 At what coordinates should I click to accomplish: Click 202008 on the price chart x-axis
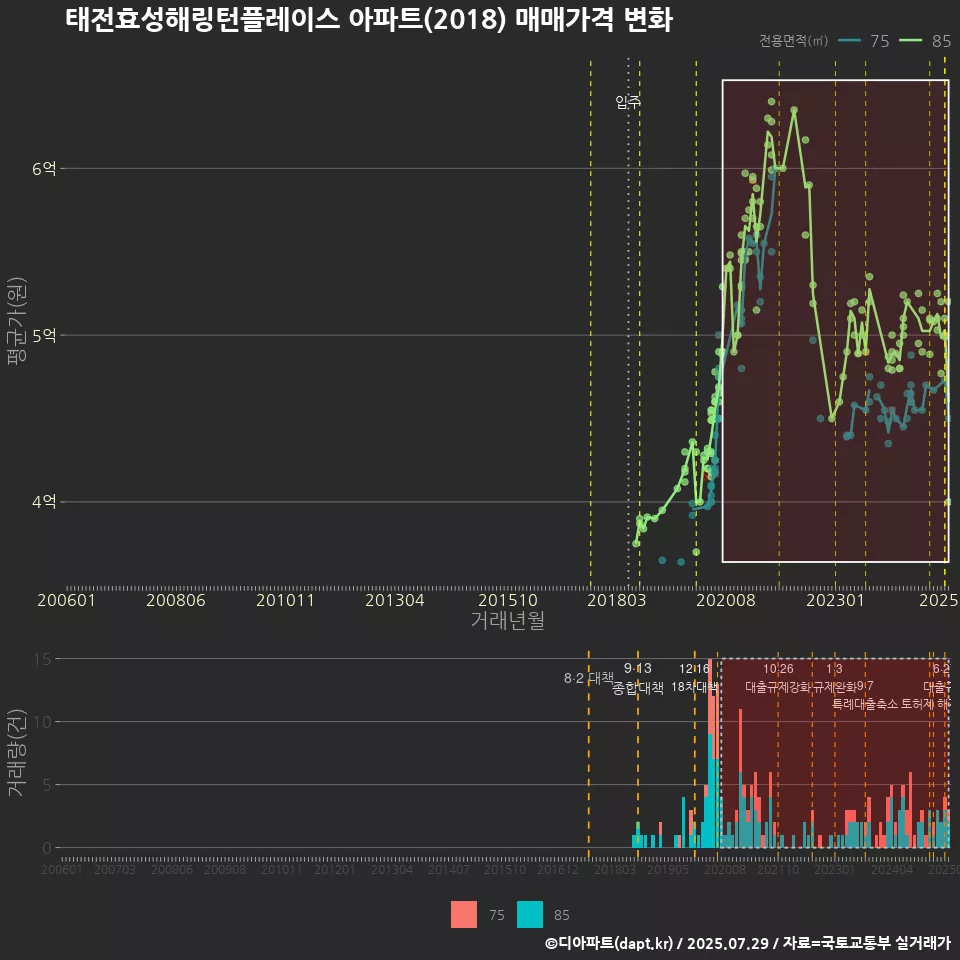coord(726,600)
